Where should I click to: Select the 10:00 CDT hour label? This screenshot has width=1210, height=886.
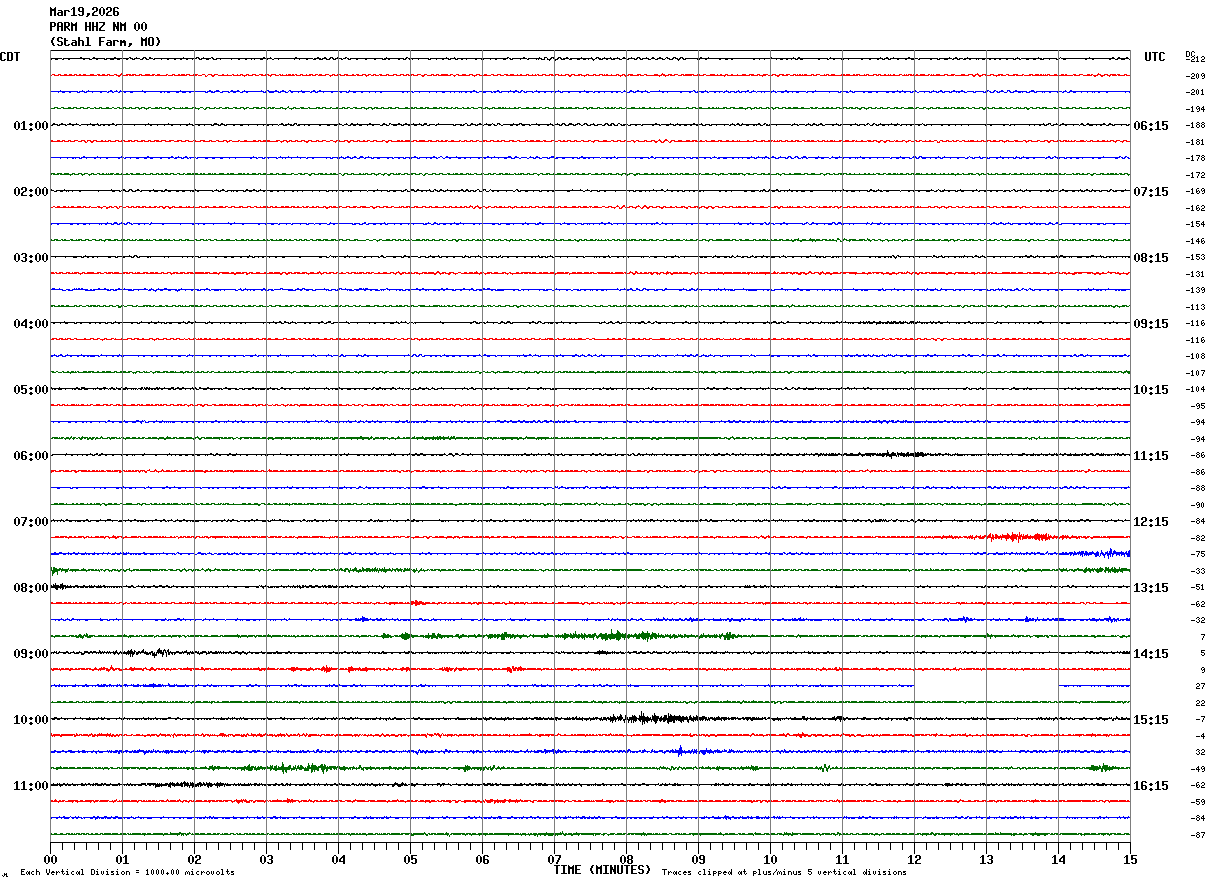[31, 720]
